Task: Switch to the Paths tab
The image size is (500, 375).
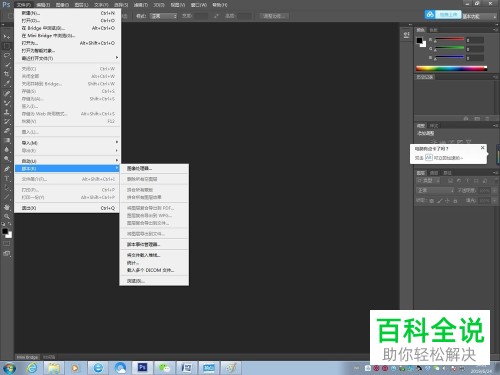Action: click(447, 173)
